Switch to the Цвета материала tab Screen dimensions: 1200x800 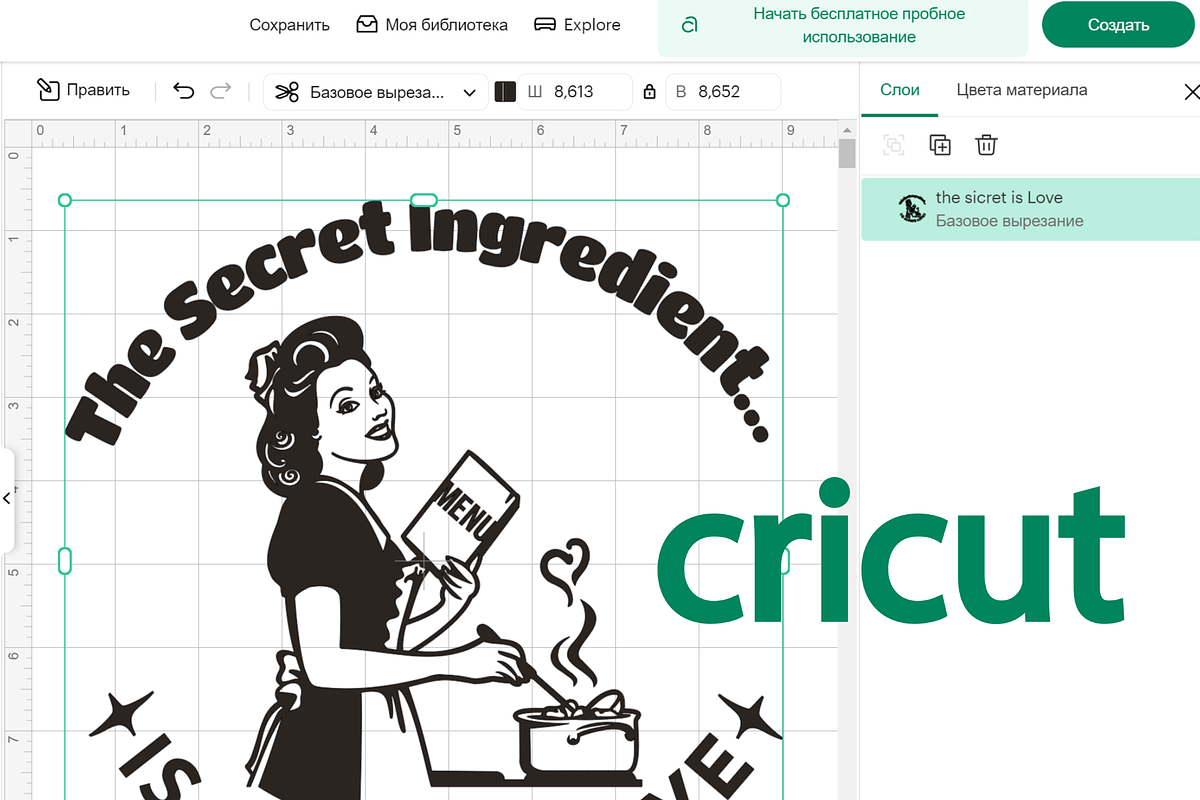pyautogui.click(x=1022, y=90)
